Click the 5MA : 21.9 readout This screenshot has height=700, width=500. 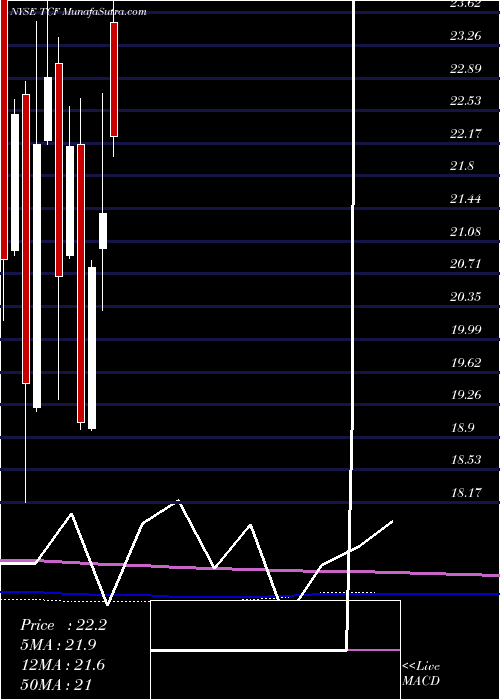[58, 645]
